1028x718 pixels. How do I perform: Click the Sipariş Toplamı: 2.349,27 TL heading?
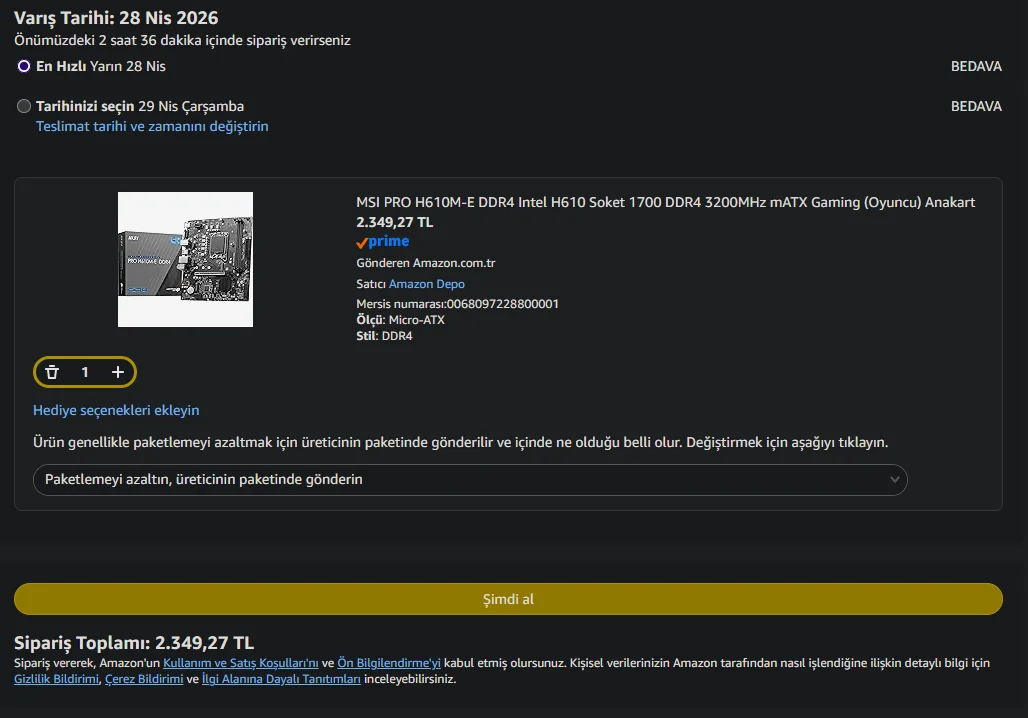[x=134, y=643]
